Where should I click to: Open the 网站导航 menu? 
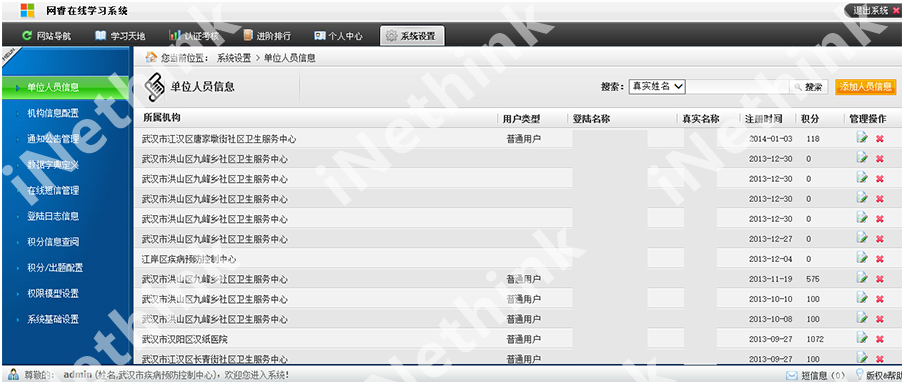[47, 36]
